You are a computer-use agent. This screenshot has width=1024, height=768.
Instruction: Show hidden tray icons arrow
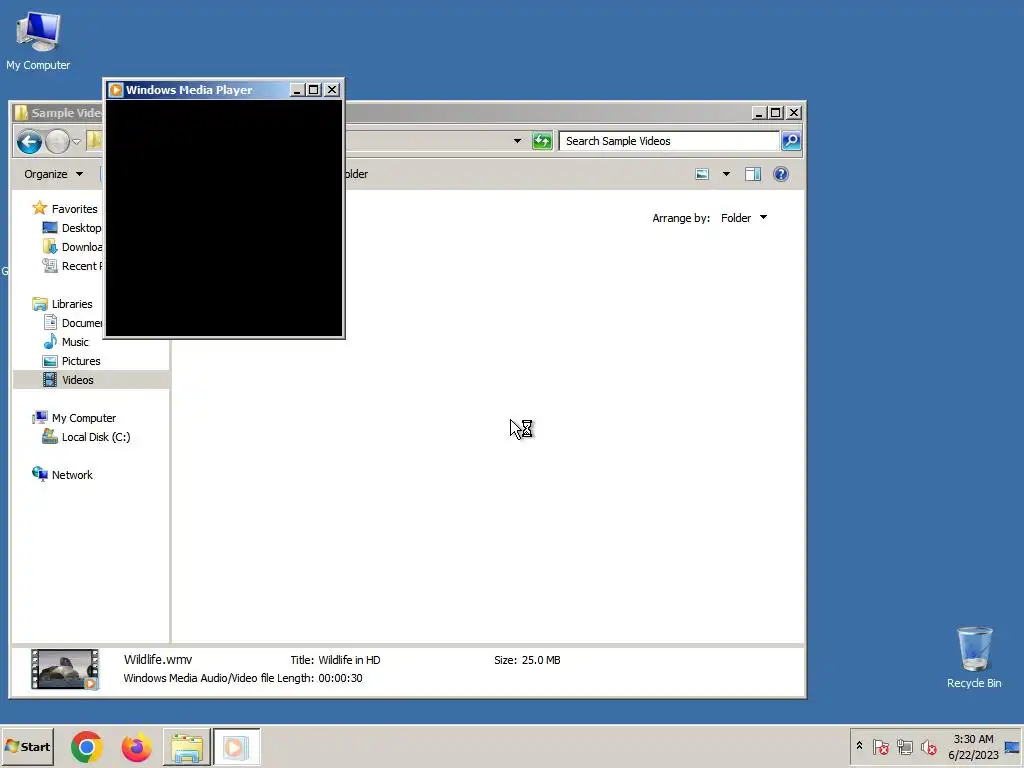click(x=859, y=746)
